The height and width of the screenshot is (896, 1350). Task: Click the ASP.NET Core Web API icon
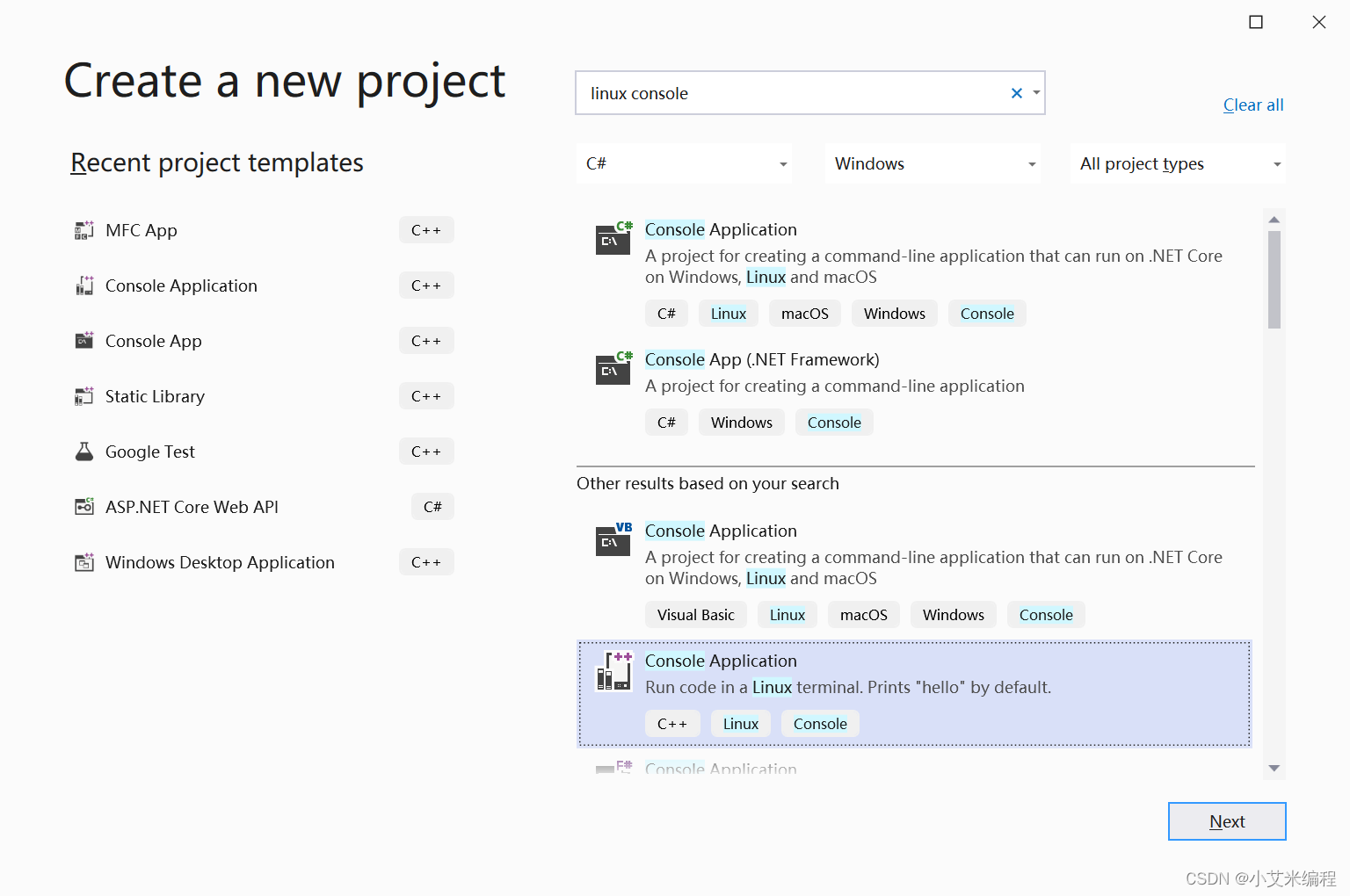click(x=84, y=507)
